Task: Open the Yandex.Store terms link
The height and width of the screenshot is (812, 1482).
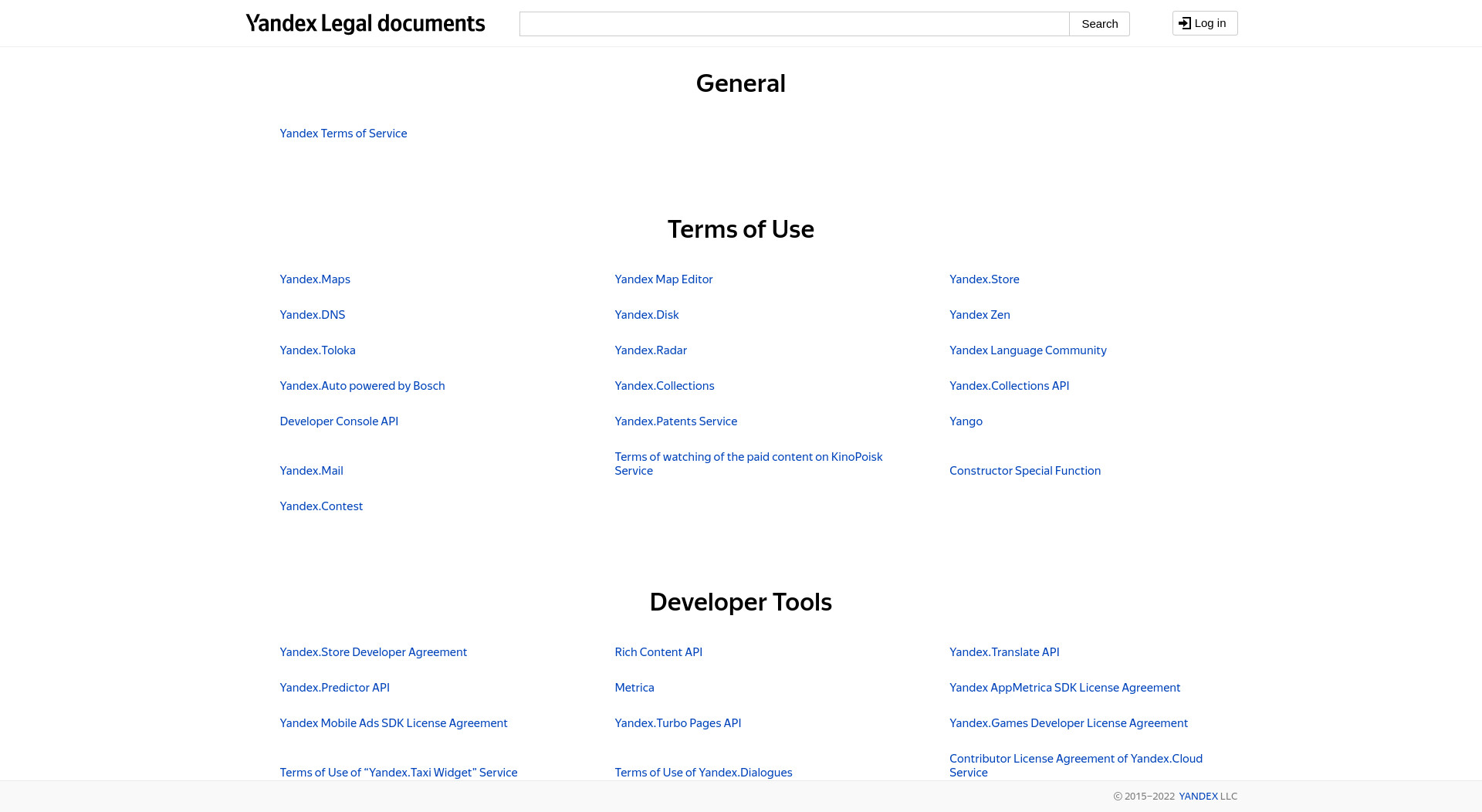Action: pyautogui.click(x=984, y=279)
